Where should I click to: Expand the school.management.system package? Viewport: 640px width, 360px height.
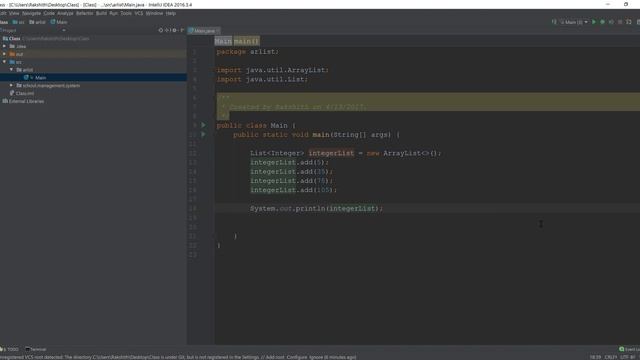(x=11, y=85)
